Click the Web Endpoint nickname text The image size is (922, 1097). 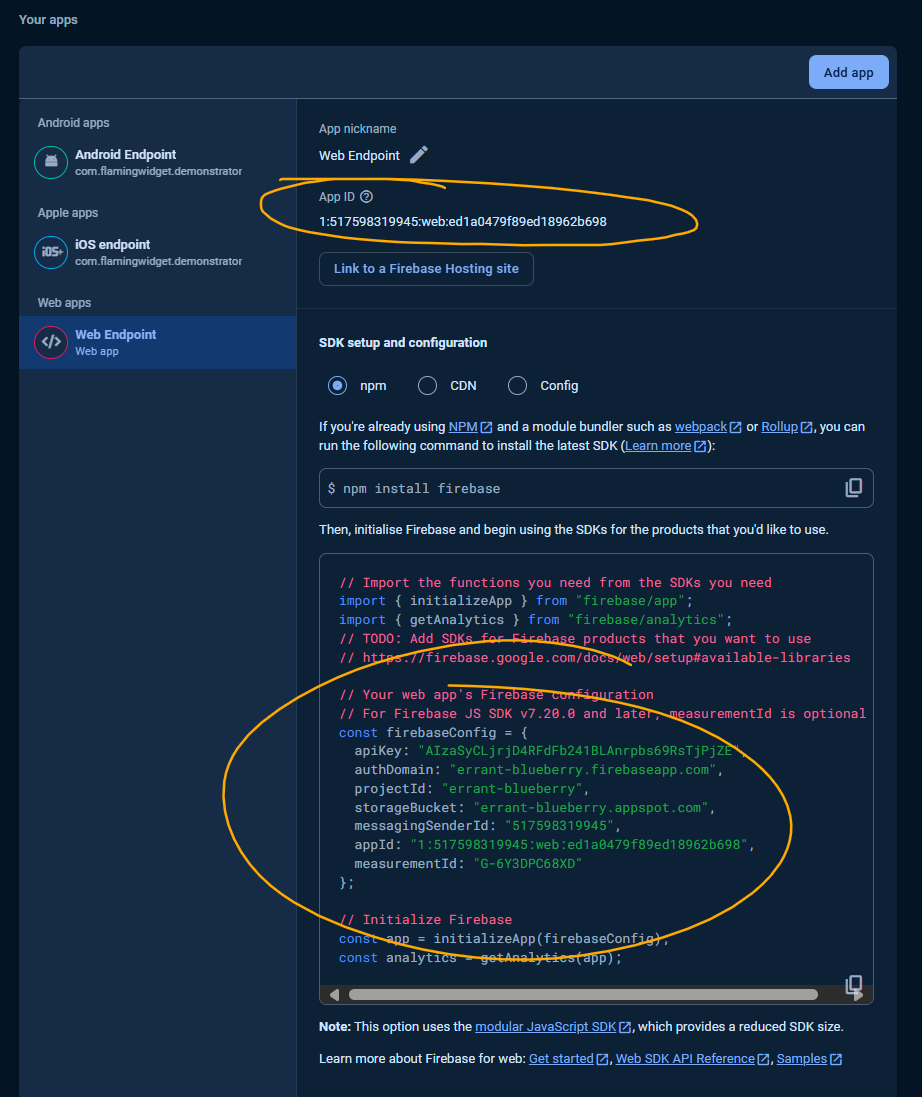click(359, 155)
